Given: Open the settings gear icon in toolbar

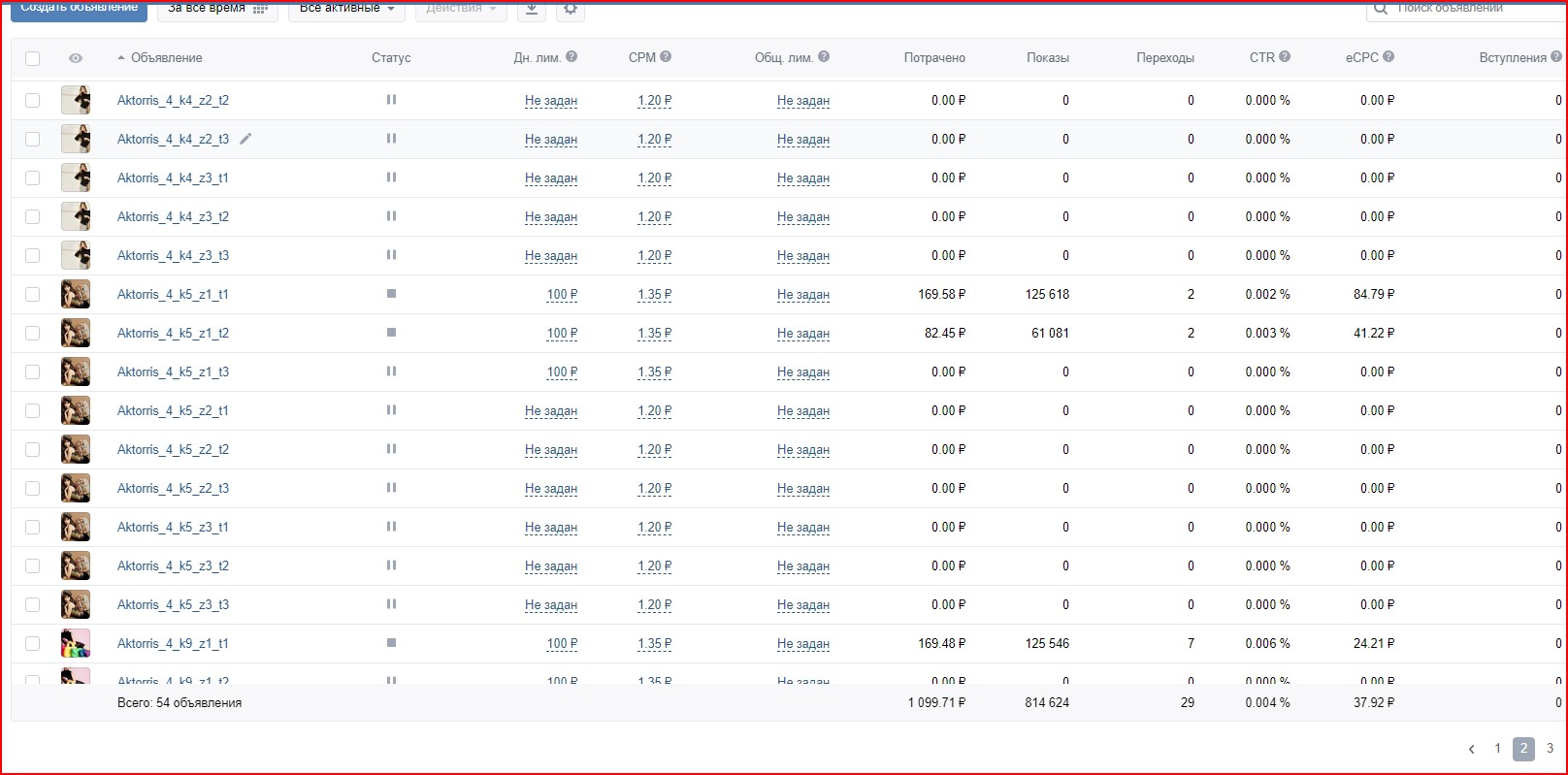Looking at the screenshot, I should [571, 9].
